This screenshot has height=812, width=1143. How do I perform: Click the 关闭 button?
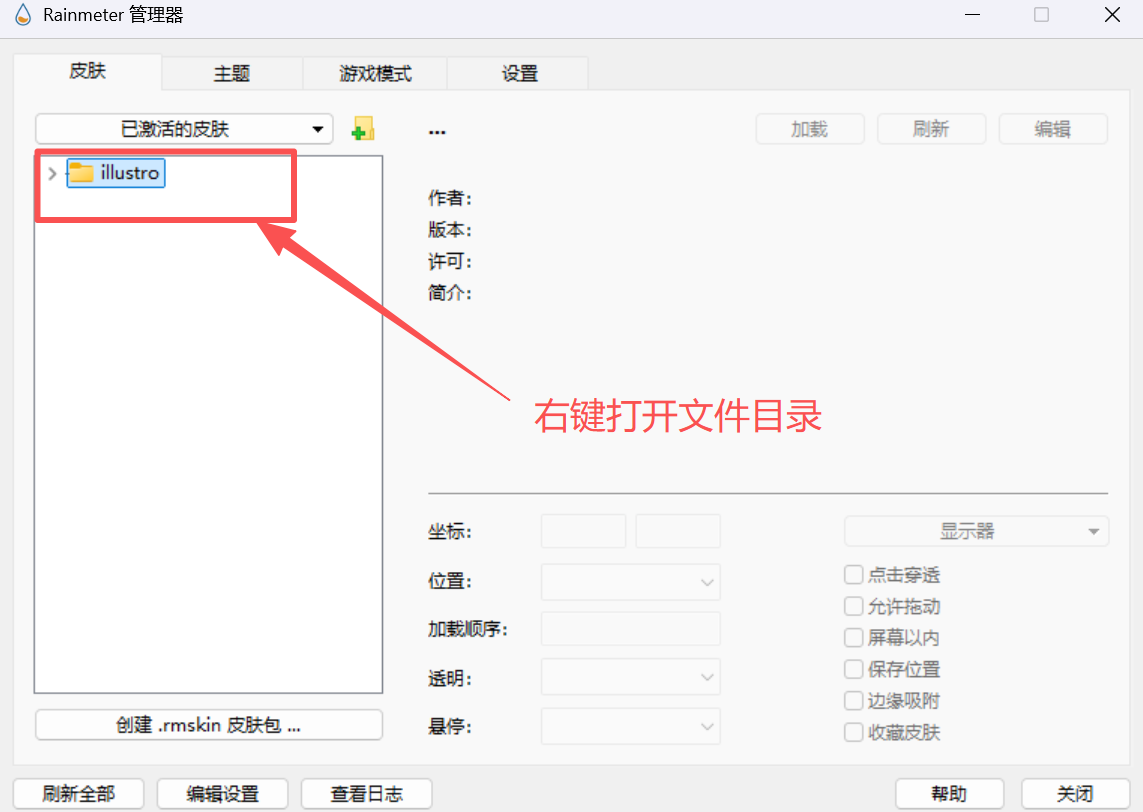[x=1075, y=794]
